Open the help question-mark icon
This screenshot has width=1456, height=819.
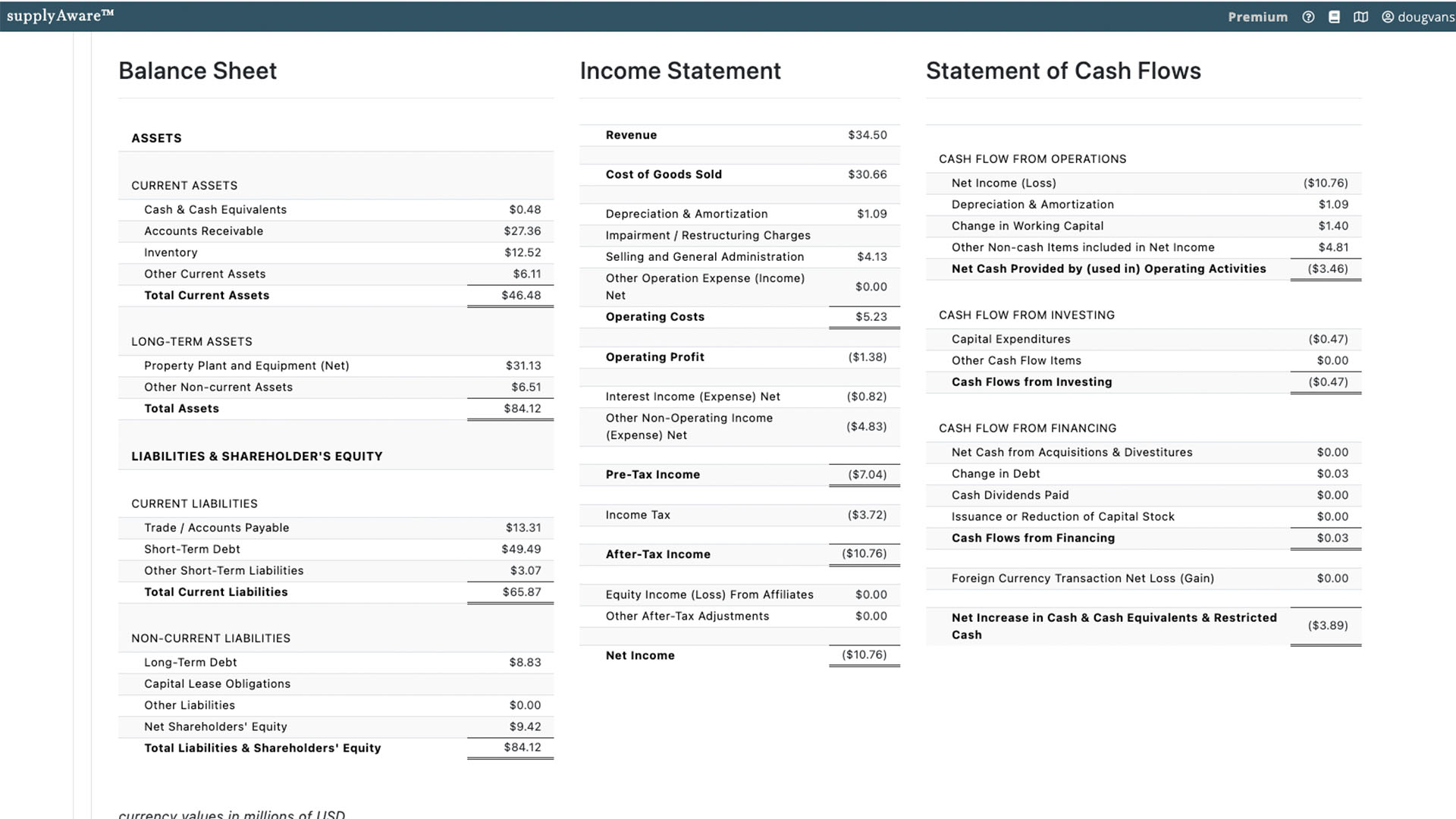pos(1308,17)
